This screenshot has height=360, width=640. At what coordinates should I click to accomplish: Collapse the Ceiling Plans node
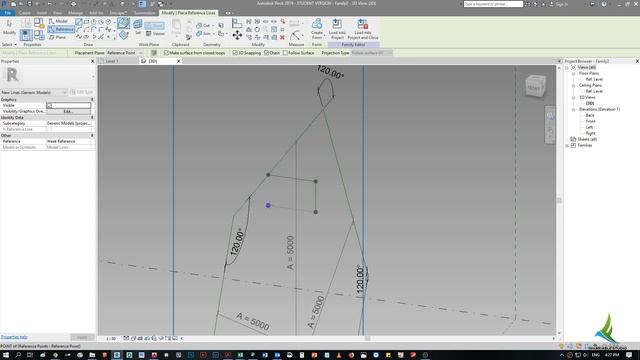pos(573,85)
